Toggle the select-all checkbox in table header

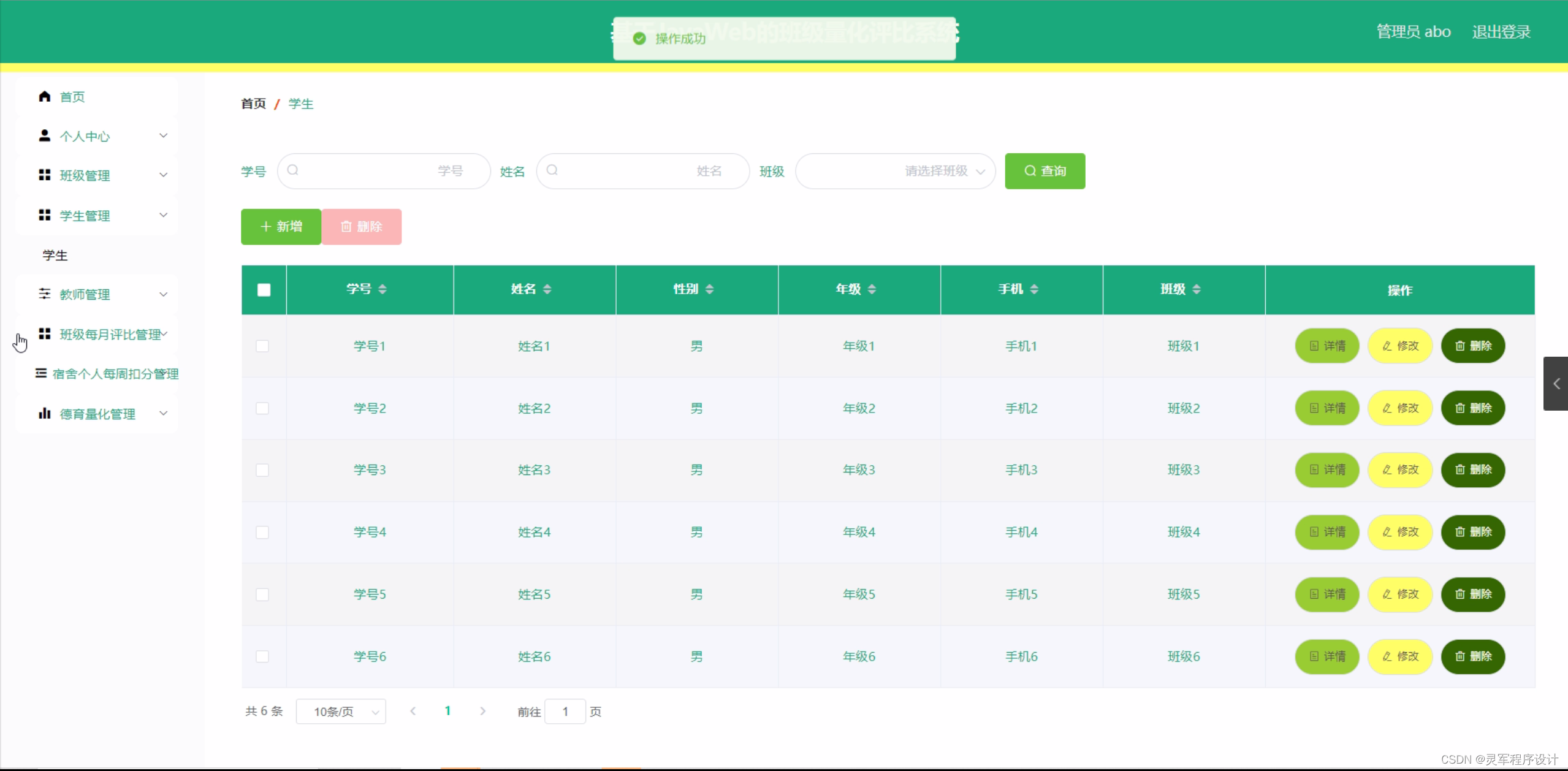tap(264, 290)
